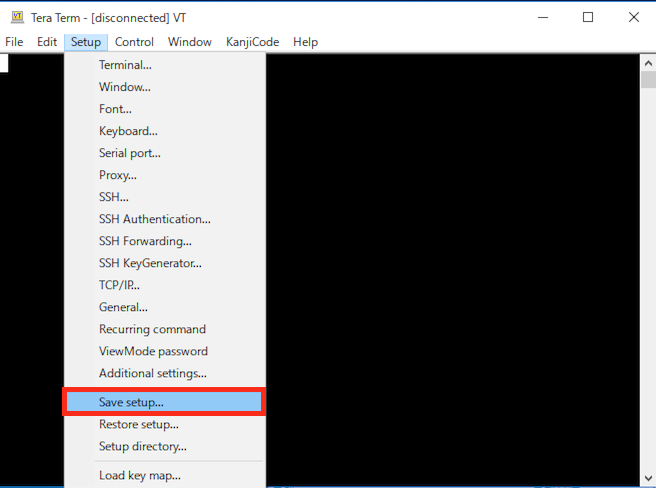Select SSH Authentication... entry
Image resolution: width=656 pixels, height=488 pixels.
(154, 219)
